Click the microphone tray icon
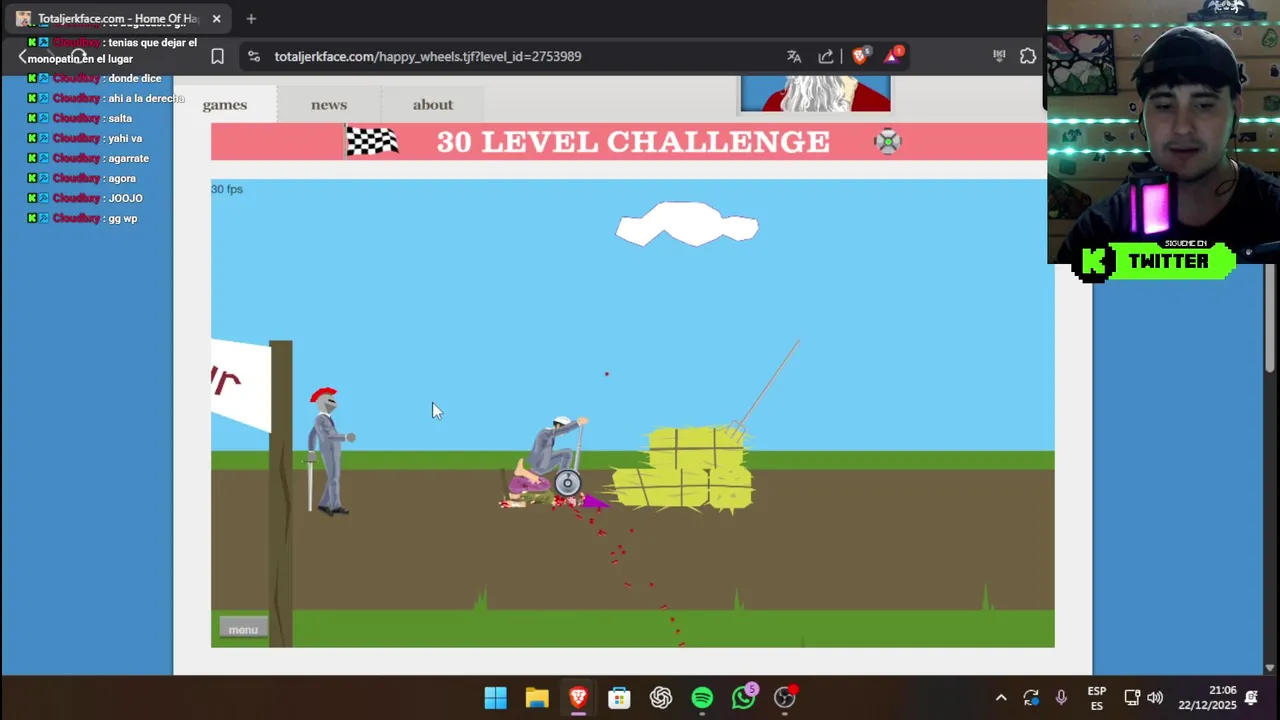This screenshot has height=720, width=1280. pyautogui.click(x=1061, y=698)
